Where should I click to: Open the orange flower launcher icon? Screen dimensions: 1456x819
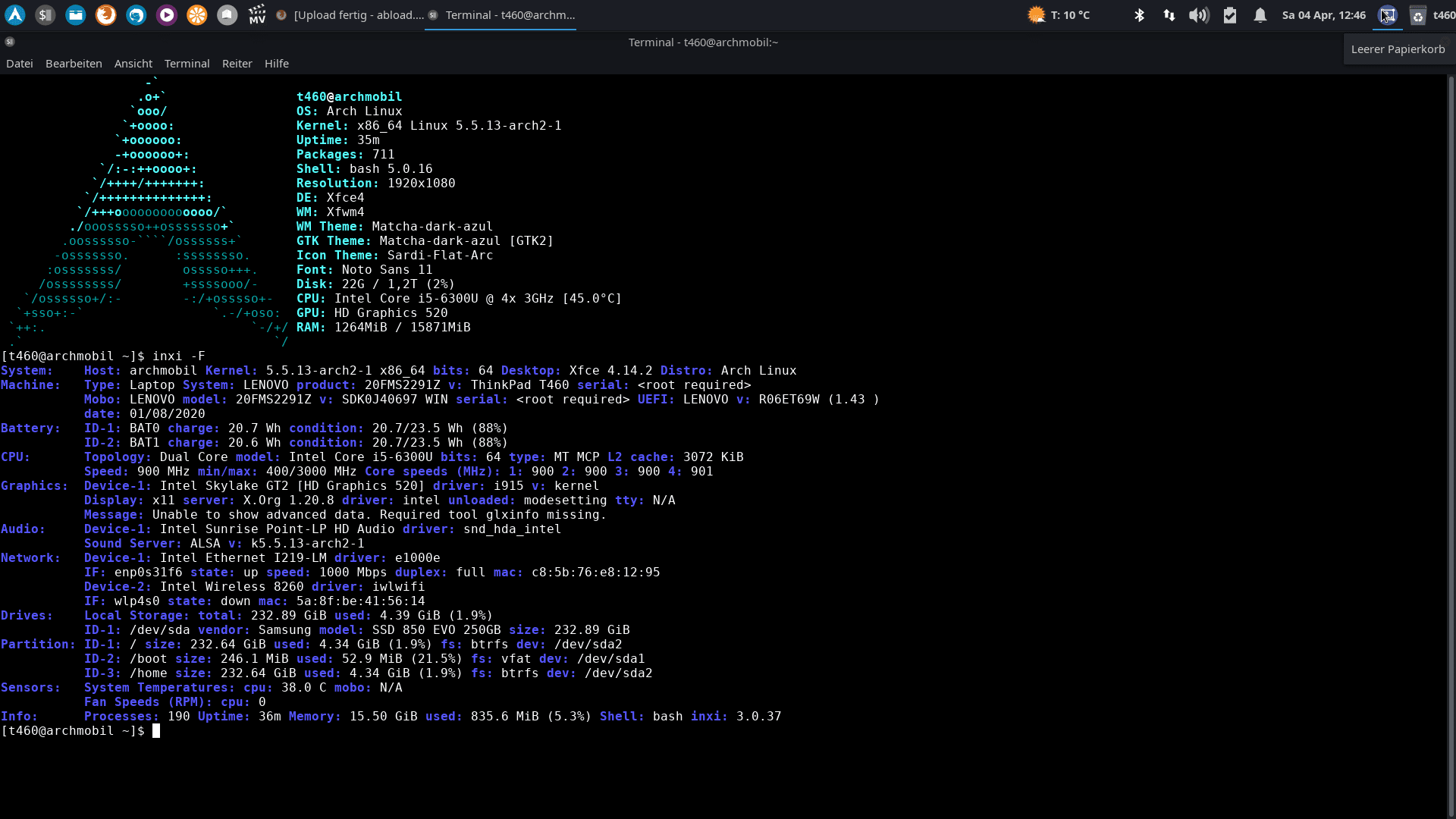197,14
